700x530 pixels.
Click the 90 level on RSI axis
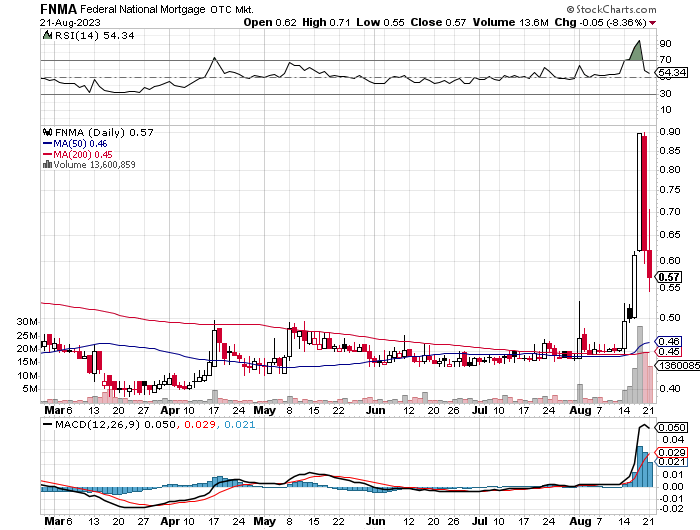[x=665, y=43]
